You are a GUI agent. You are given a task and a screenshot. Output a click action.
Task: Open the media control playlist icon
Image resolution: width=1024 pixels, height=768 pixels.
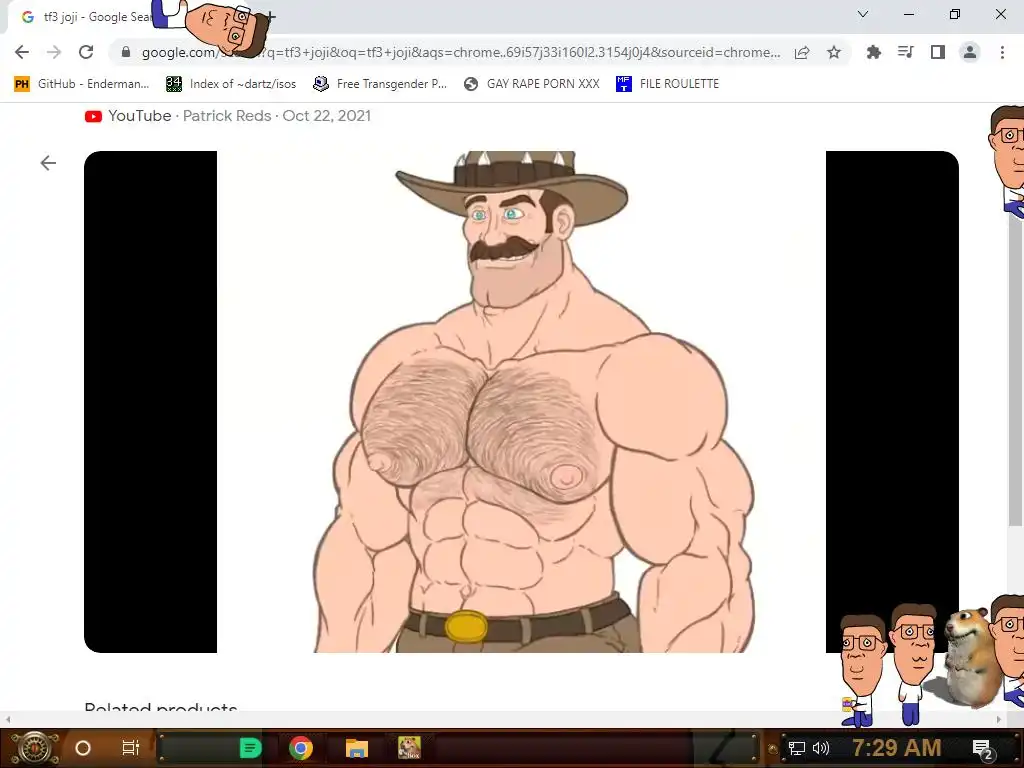905,52
